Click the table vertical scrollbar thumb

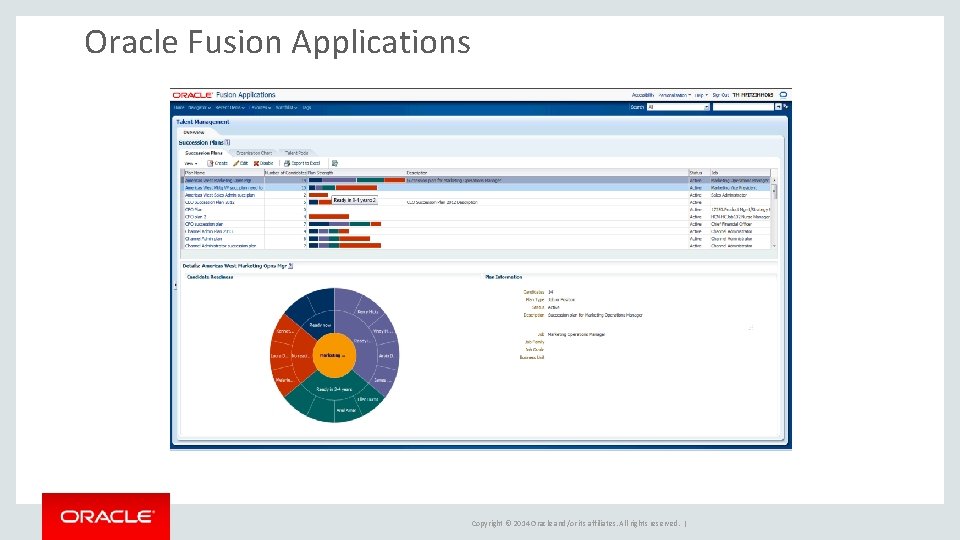pos(774,192)
